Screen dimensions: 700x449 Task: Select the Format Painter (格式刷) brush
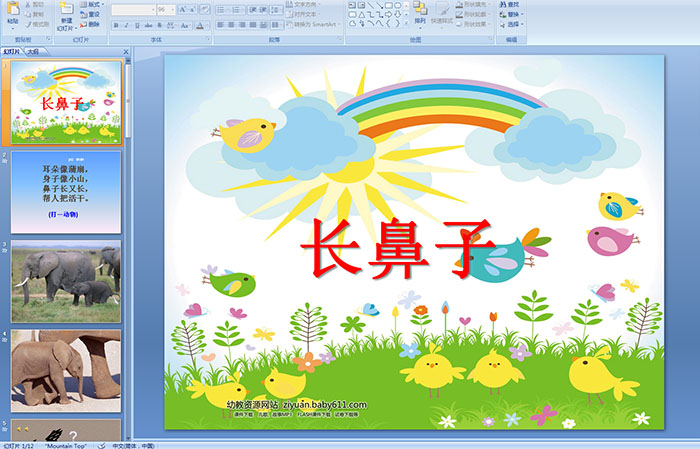click(37, 24)
